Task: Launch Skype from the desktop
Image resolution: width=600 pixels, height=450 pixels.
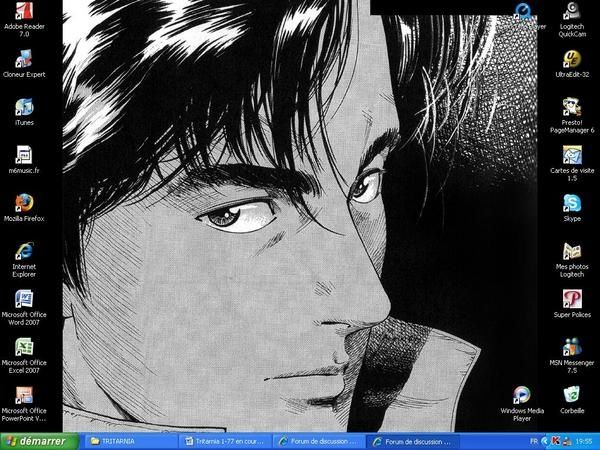Action: coord(572,208)
